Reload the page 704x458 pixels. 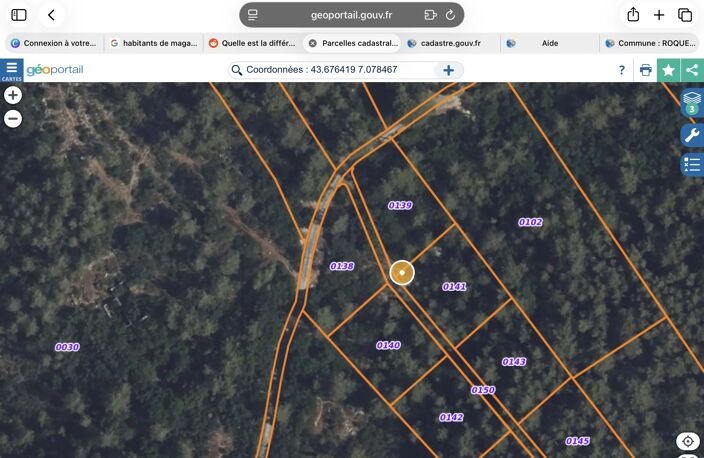coord(450,15)
